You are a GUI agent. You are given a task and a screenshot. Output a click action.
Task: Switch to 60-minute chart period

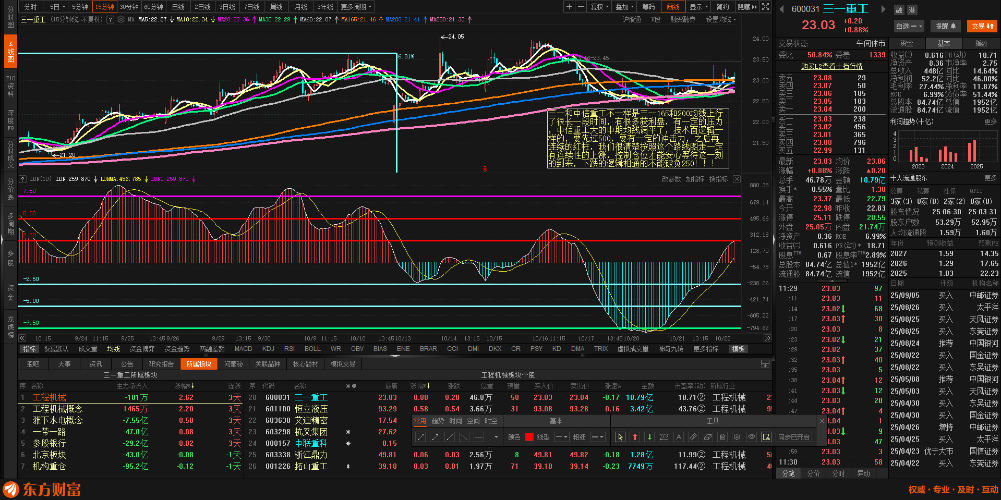click(153, 6)
